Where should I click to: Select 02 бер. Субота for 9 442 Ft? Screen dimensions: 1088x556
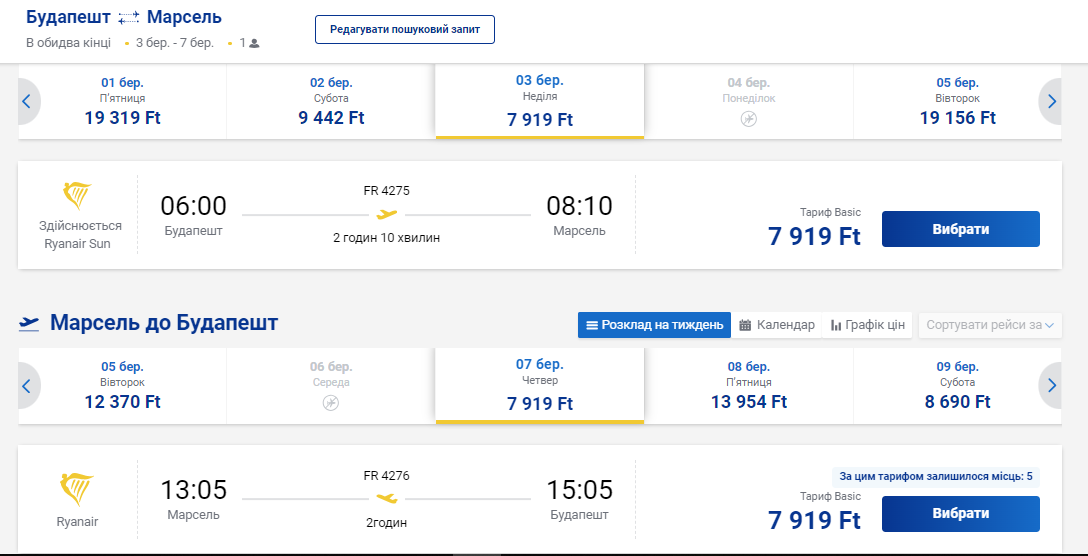pyautogui.click(x=331, y=101)
